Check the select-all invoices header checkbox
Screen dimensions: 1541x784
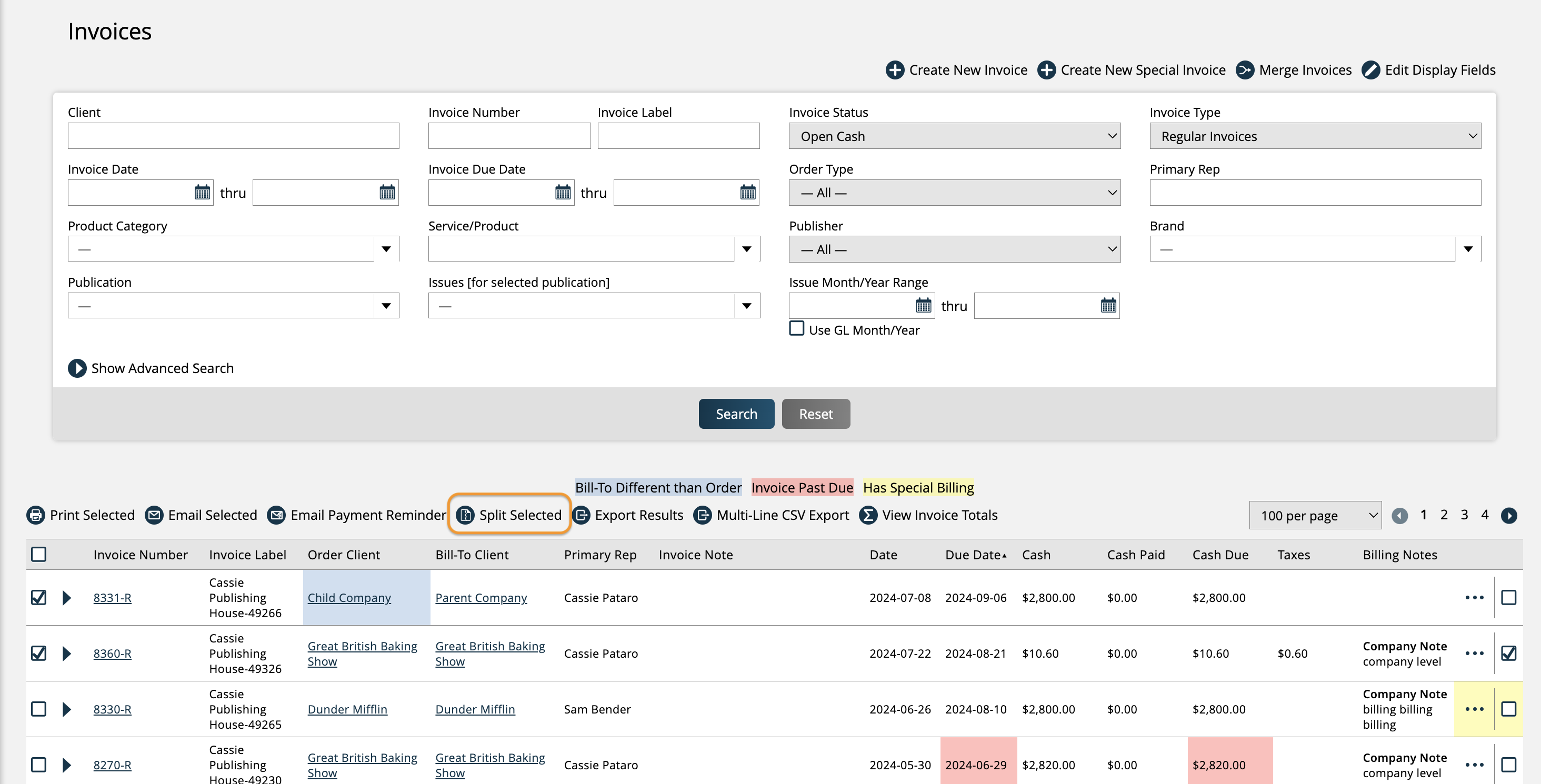38,555
